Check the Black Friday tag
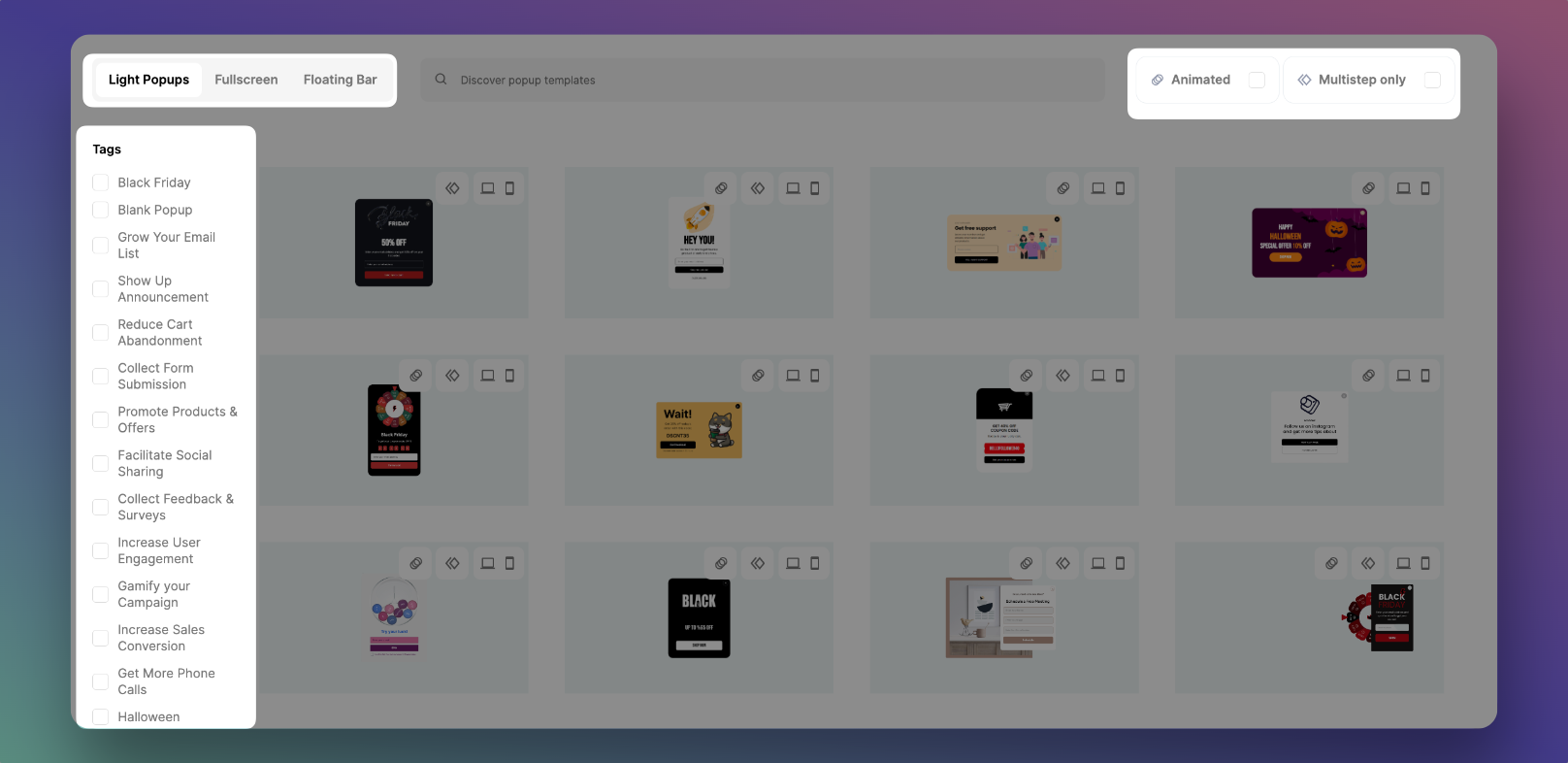This screenshot has width=1568, height=763. [x=100, y=182]
